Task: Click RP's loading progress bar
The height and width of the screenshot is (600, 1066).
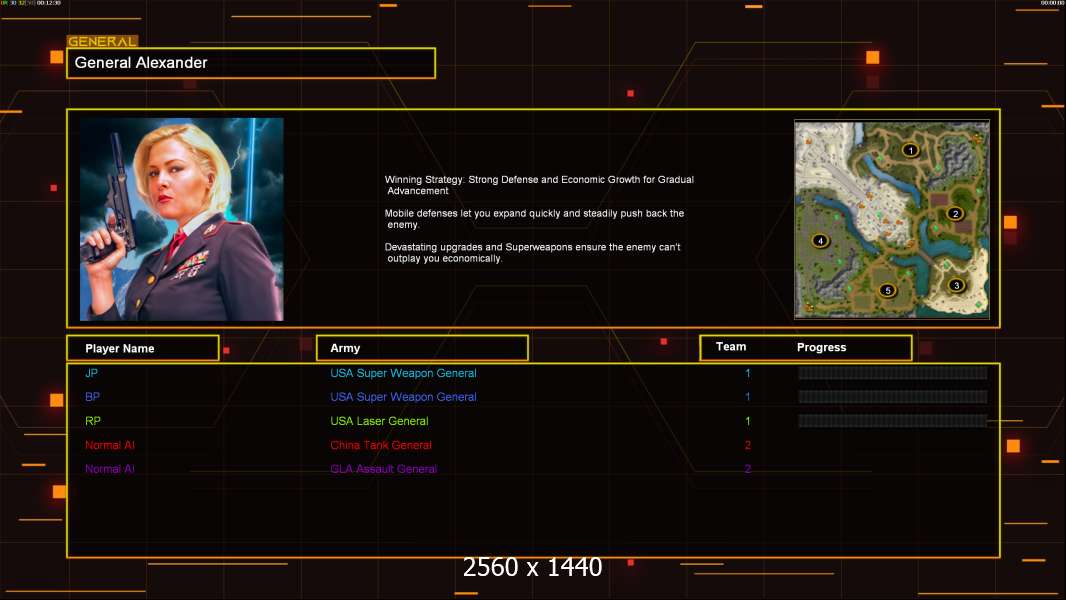Action: tap(893, 421)
